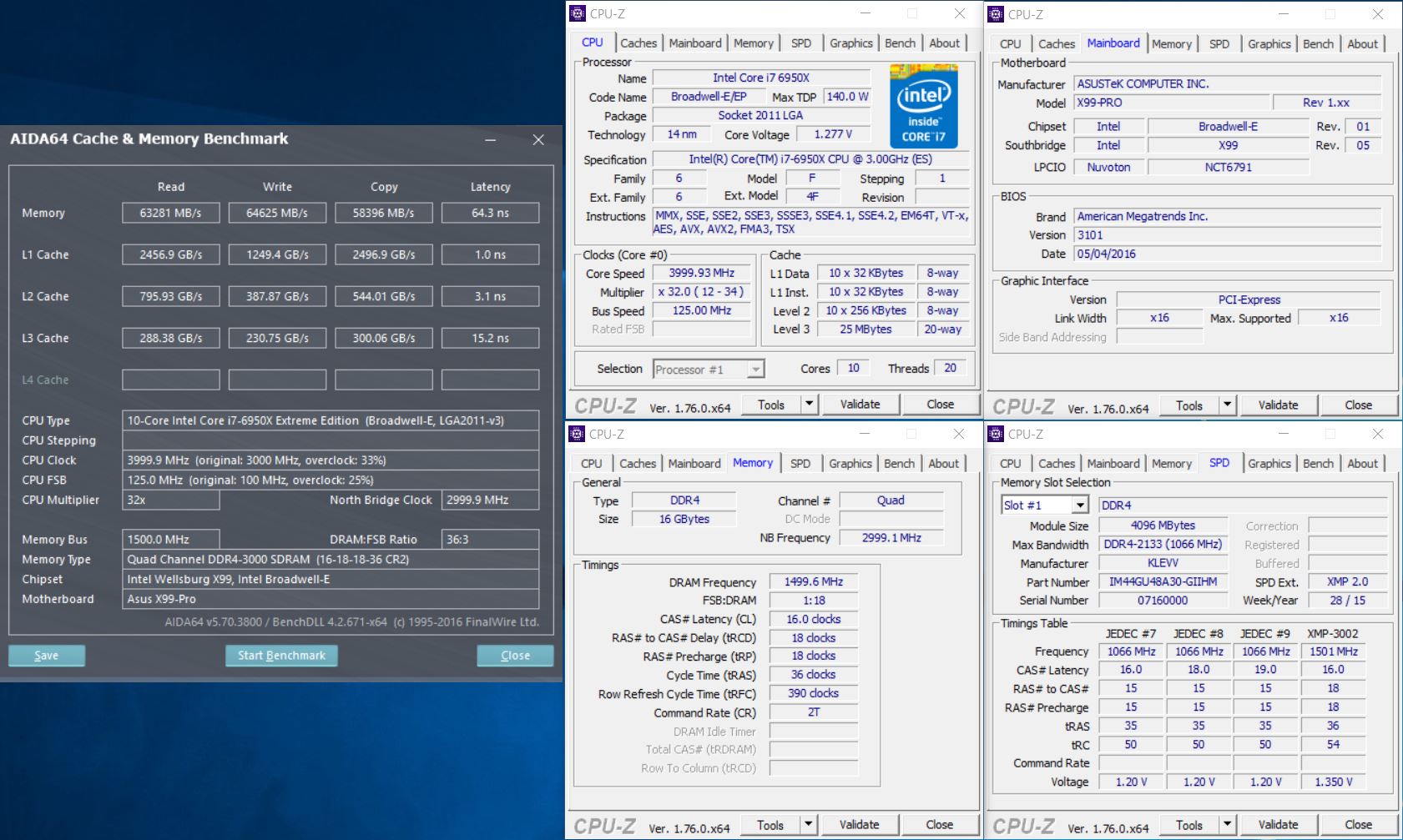Click XMP-3002 Voltage value 1.350 V
Viewport: 1403px width, 840px height.
click(x=1334, y=782)
